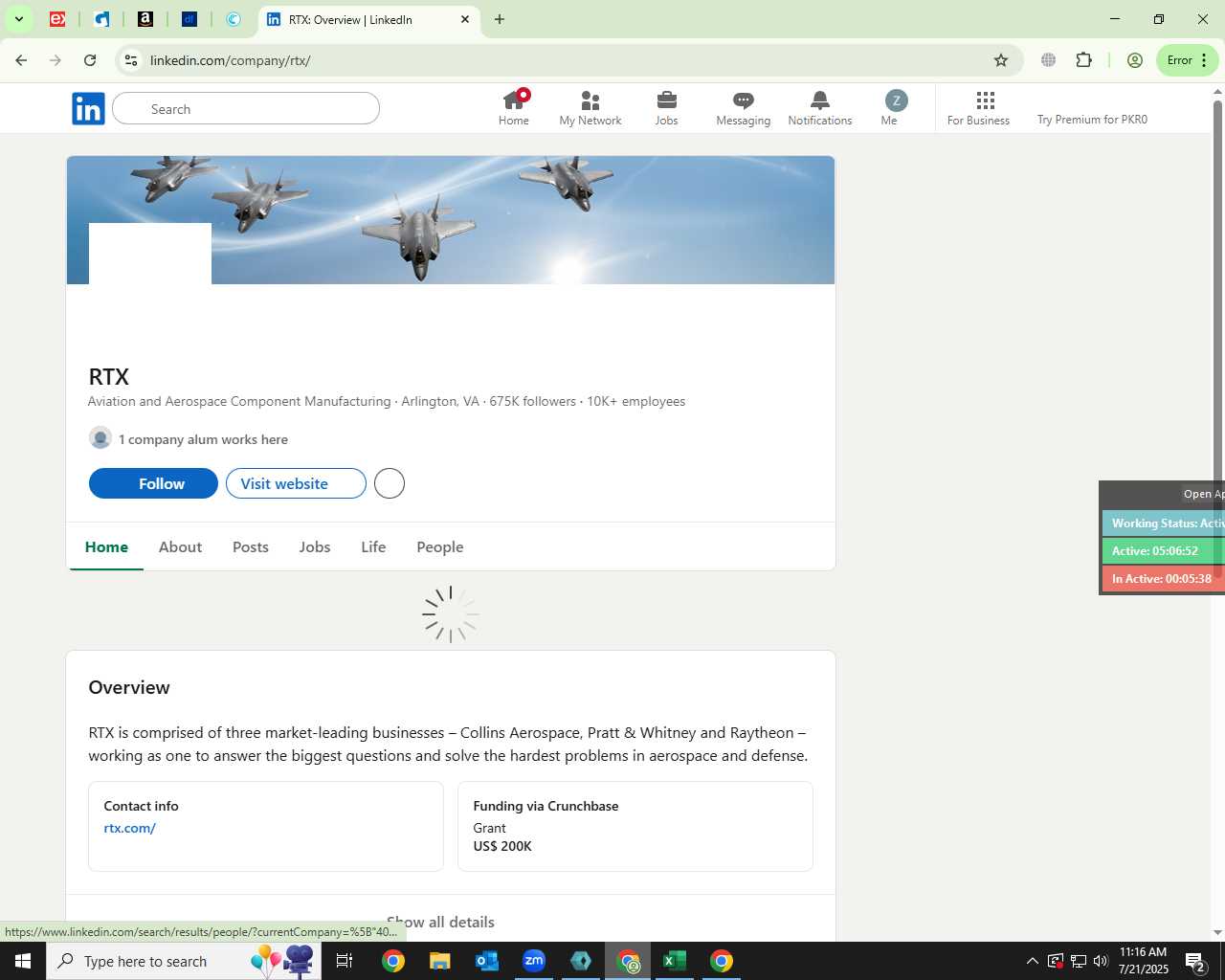Open the 10K+ employees link

coord(635,402)
